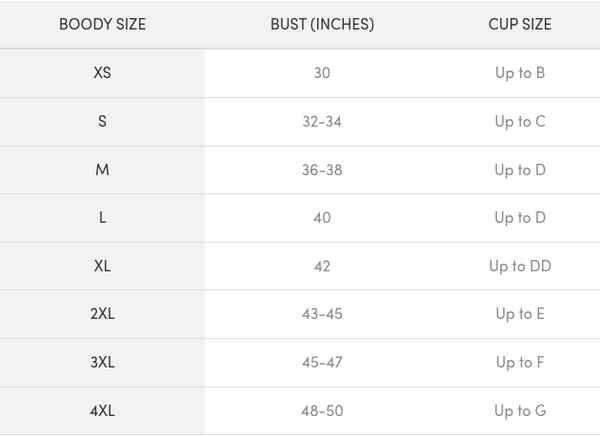
Task: Click the Up to G cup cell
Action: coord(519,411)
